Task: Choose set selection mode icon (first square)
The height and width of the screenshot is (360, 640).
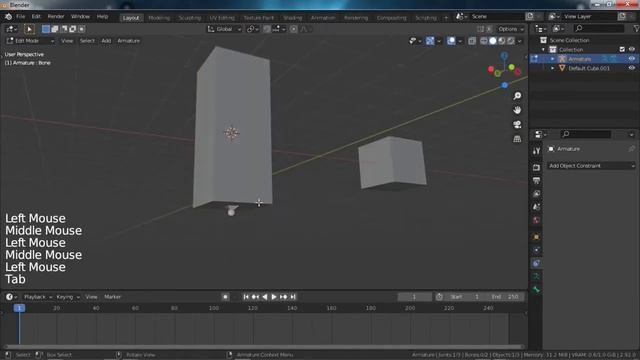Action: click(x=46, y=29)
